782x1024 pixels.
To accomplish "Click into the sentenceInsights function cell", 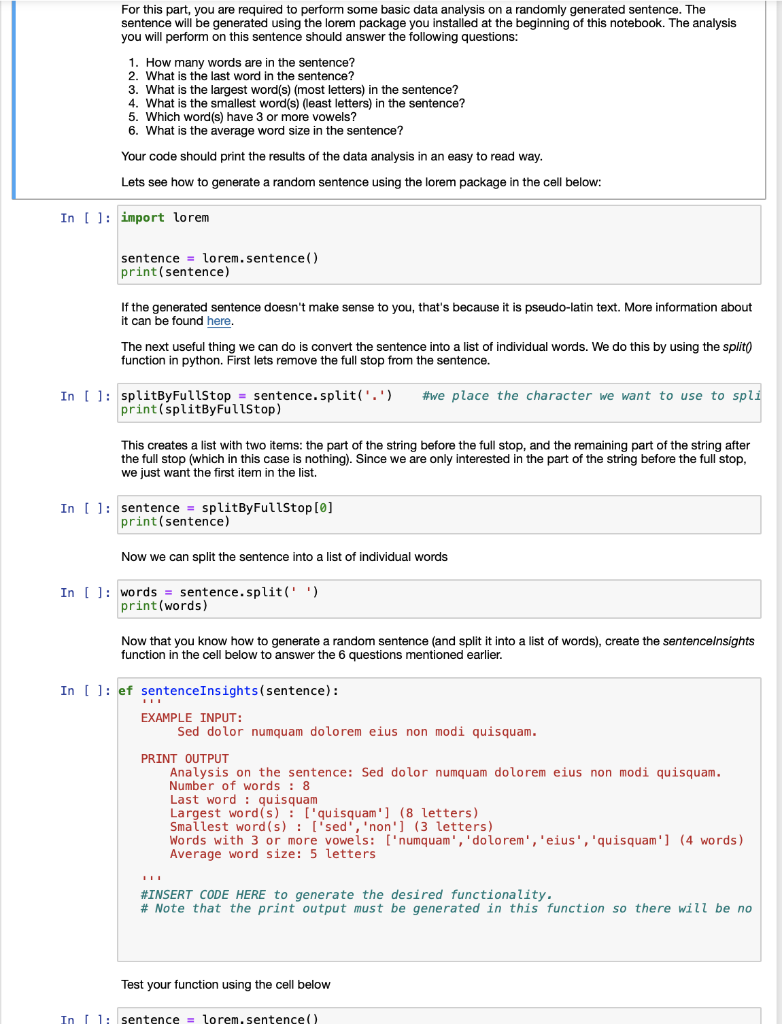I will pos(439,820).
